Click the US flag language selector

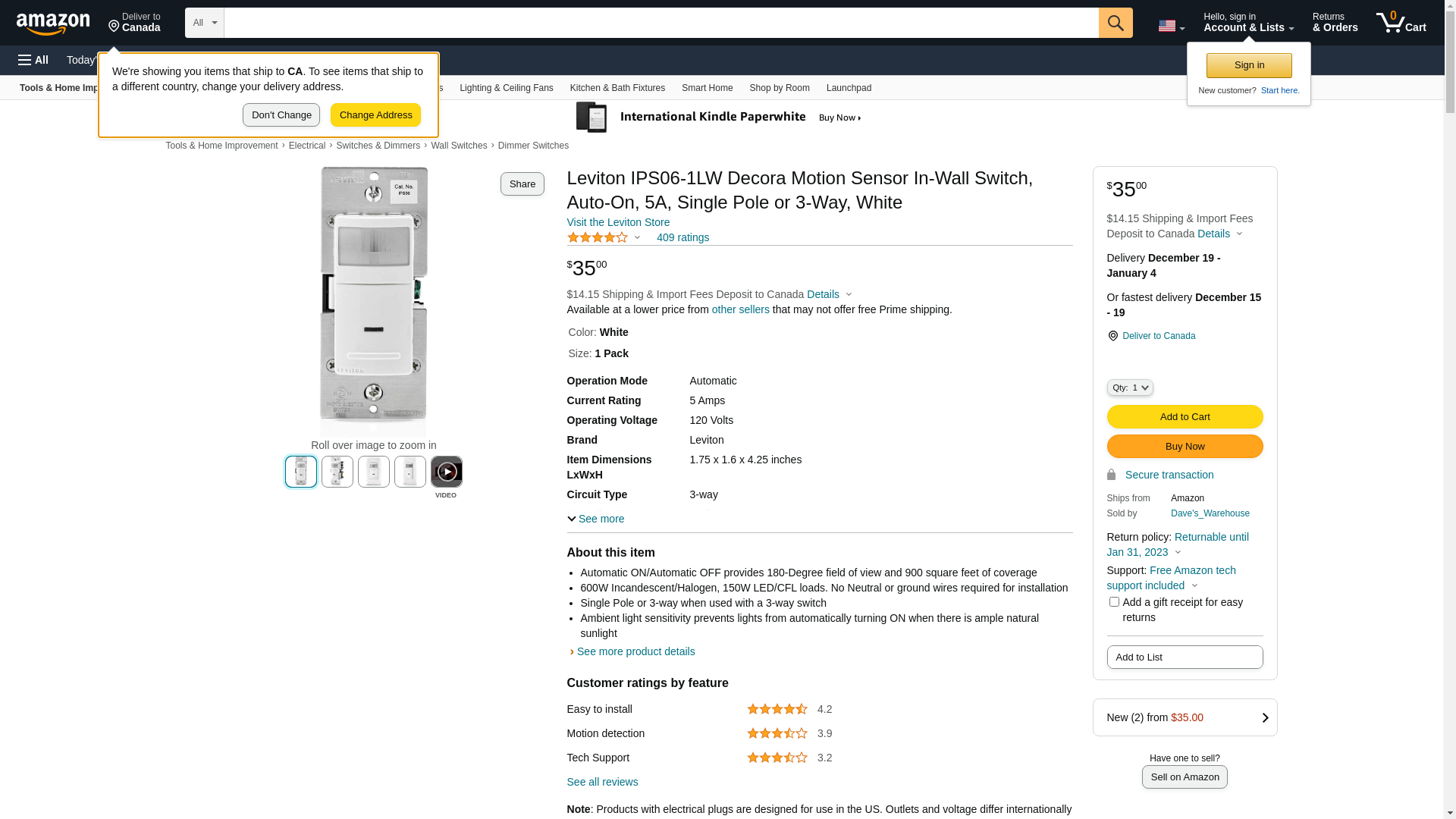pos(1171,26)
